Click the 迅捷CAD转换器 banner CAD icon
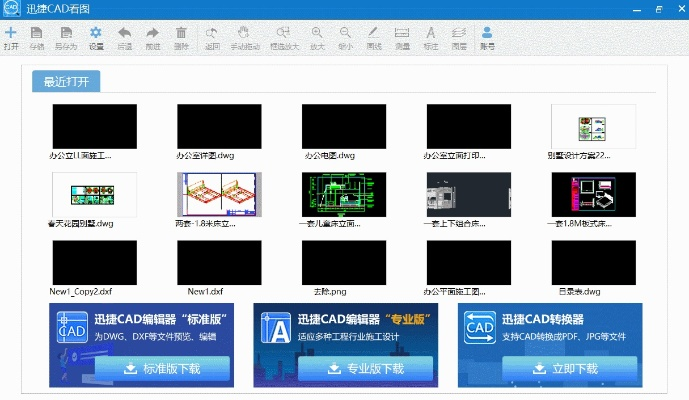The image size is (689, 400). click(x=480, y=327)
